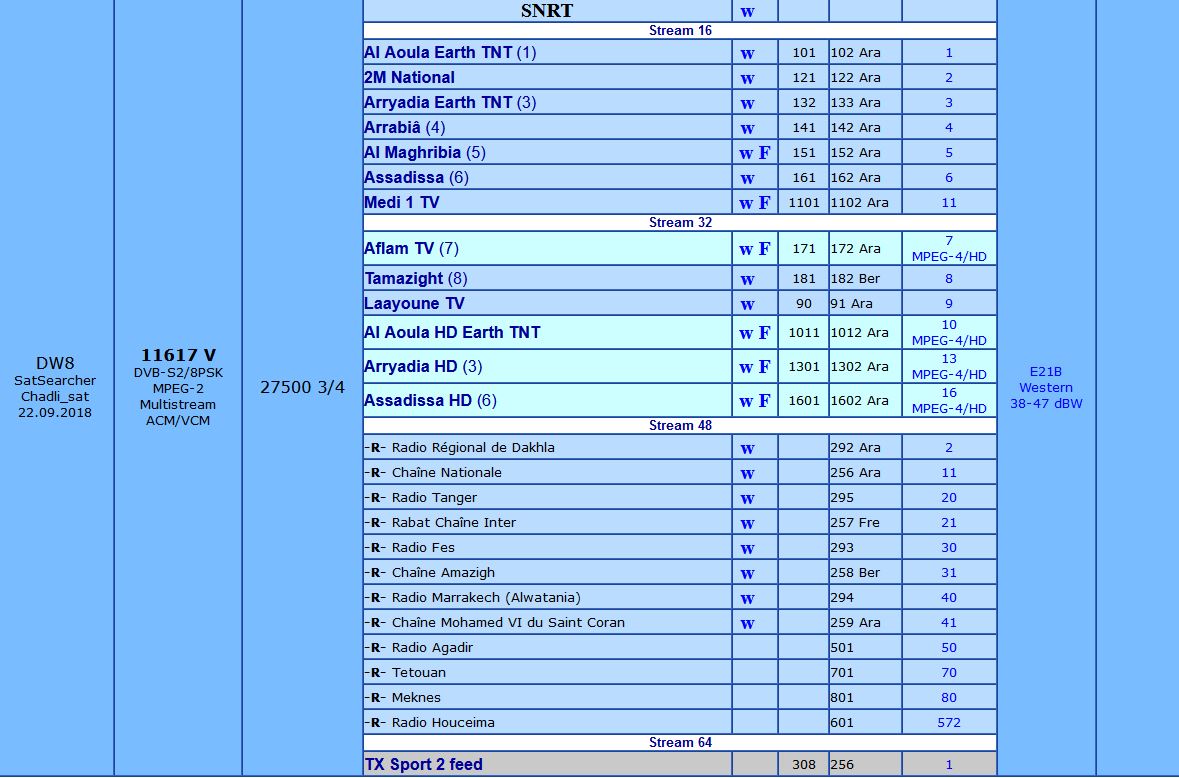Open the Aflam TV channel link
The height and width of the screenshot is (778, 1179).
click(399, 249)
